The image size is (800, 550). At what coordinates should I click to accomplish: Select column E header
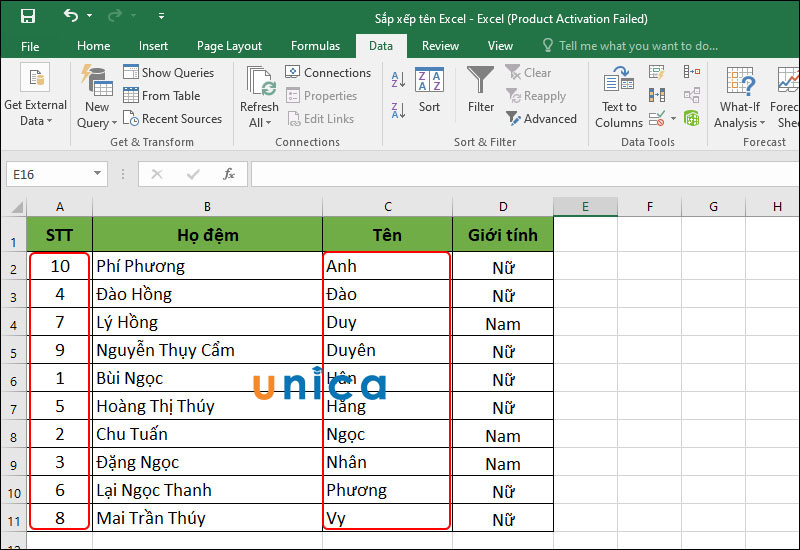(x=585, y=207)
